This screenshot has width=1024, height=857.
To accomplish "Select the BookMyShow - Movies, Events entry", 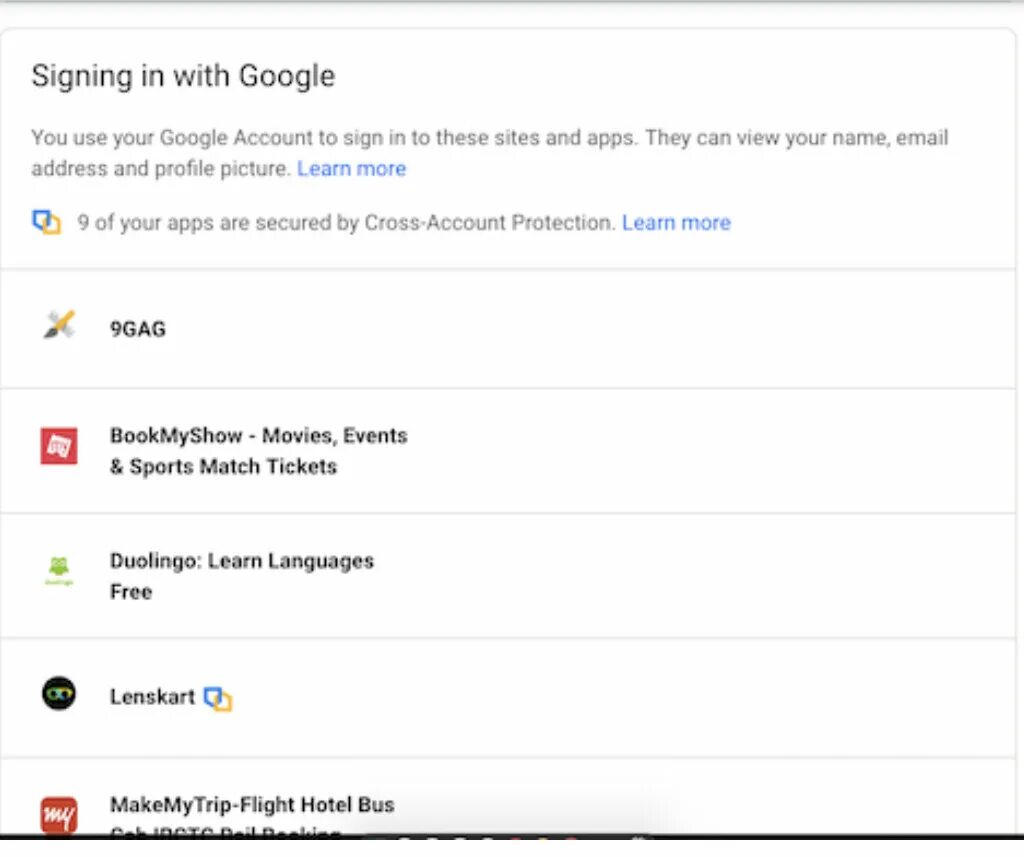I will [x=258, y=436].
